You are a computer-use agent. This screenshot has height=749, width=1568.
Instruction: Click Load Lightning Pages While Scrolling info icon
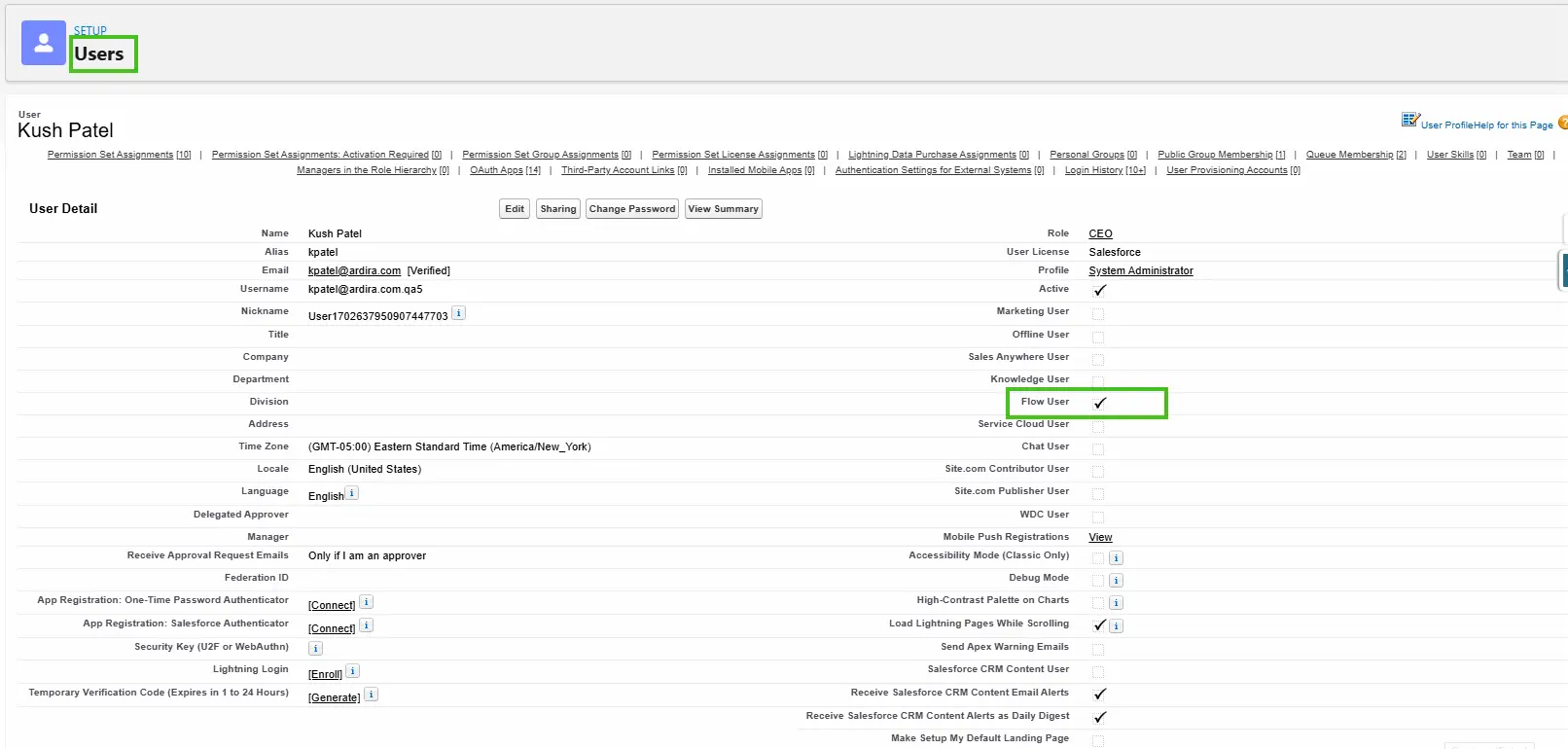click(x=1117, y=626)
